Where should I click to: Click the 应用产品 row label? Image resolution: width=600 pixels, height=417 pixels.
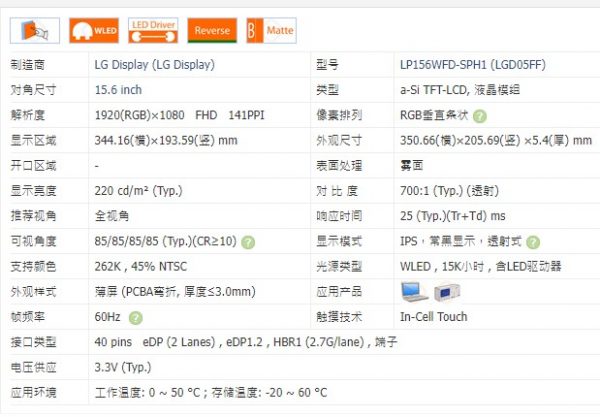pos(339,292)
